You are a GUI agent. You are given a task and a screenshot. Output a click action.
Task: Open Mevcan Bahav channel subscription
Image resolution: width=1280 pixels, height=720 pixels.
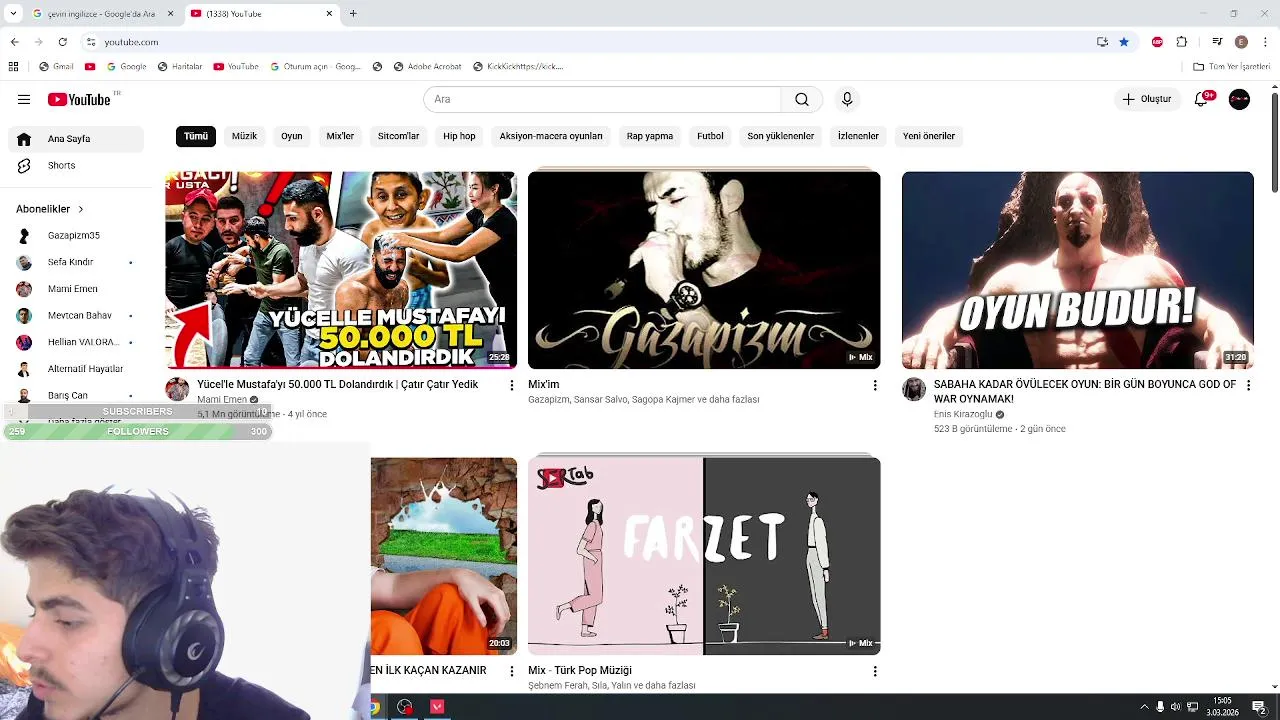76,315
